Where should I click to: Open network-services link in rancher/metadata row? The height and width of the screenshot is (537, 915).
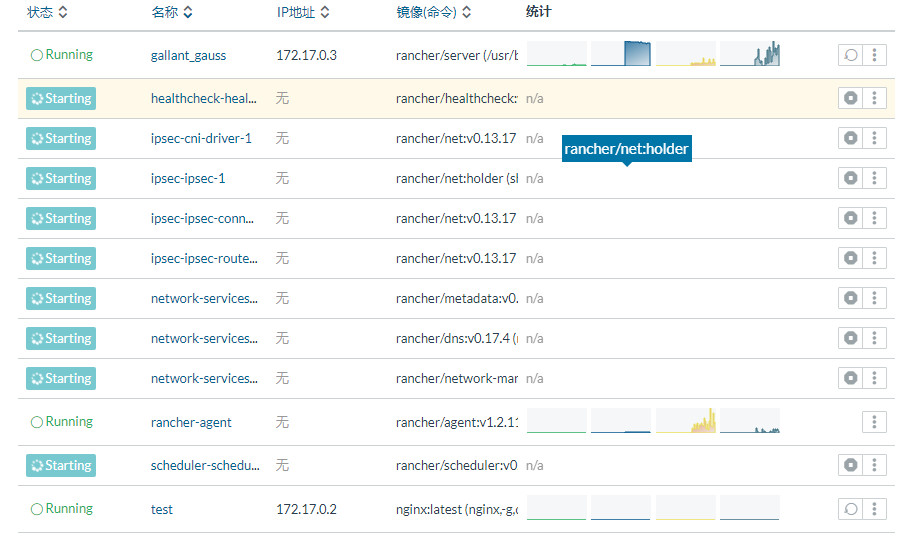(x=204, y=299)
